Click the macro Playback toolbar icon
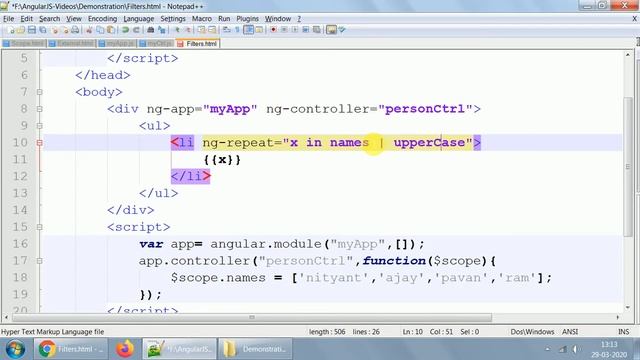640x360 pixels. 295,30
